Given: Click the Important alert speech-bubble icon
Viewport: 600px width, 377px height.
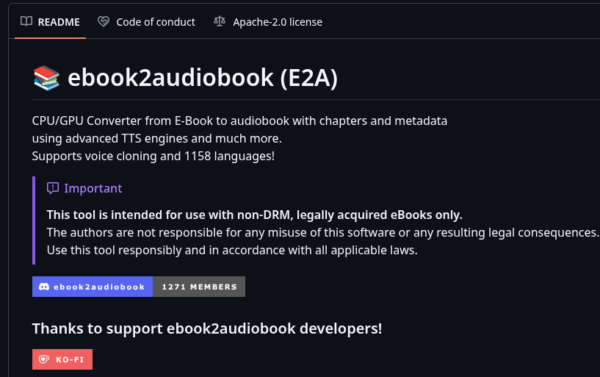Looking at the screenshot, I should click(x=53, y=188).
